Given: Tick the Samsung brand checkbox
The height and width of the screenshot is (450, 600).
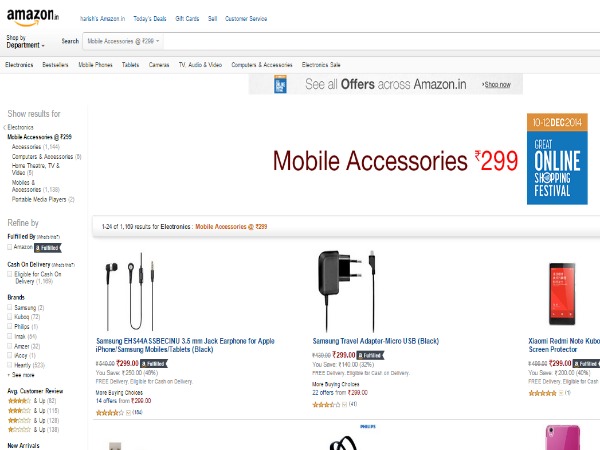Looking at the screenshot, I should 10,307.
